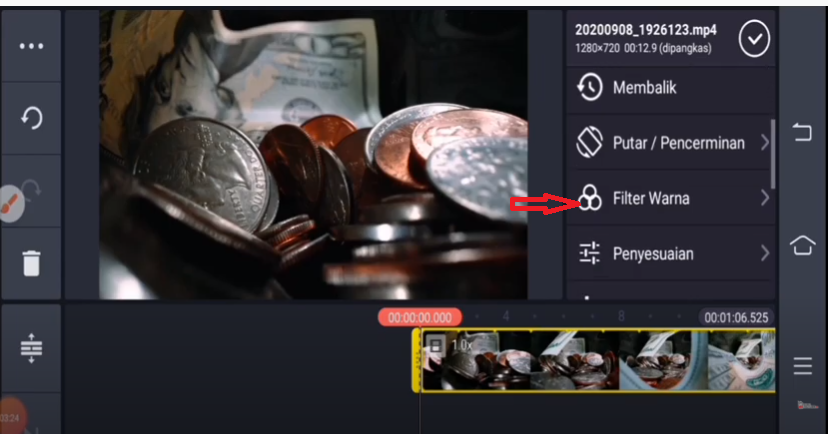Tap the timeline expand/collapse tracks icon
828x434 pixels.
tap(31, 347)
